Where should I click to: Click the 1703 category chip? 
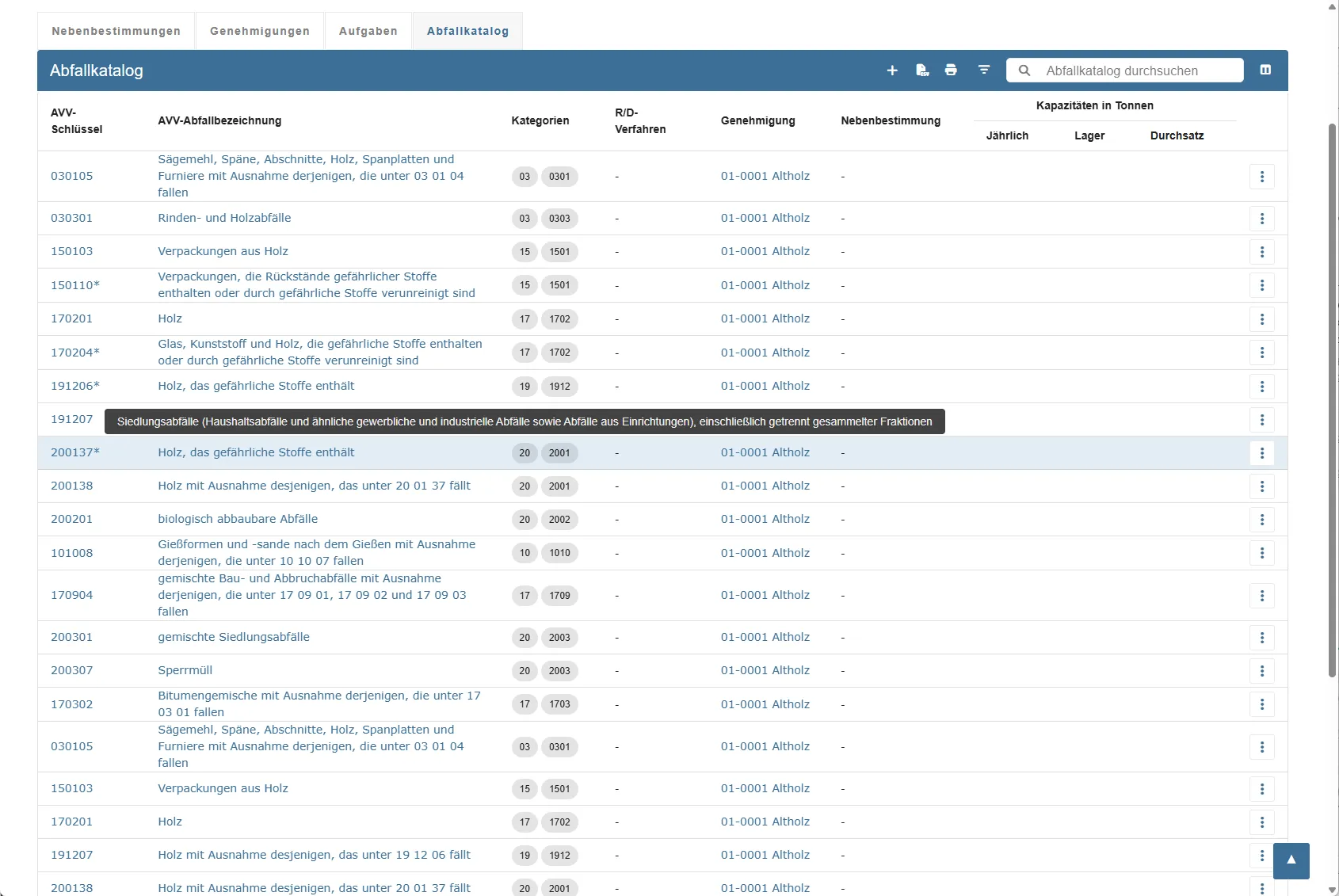pyautogui.click(x=559, y=704)
